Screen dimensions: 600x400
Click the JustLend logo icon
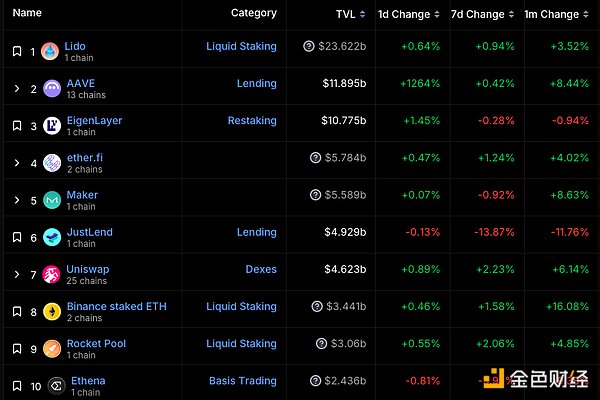52,238
